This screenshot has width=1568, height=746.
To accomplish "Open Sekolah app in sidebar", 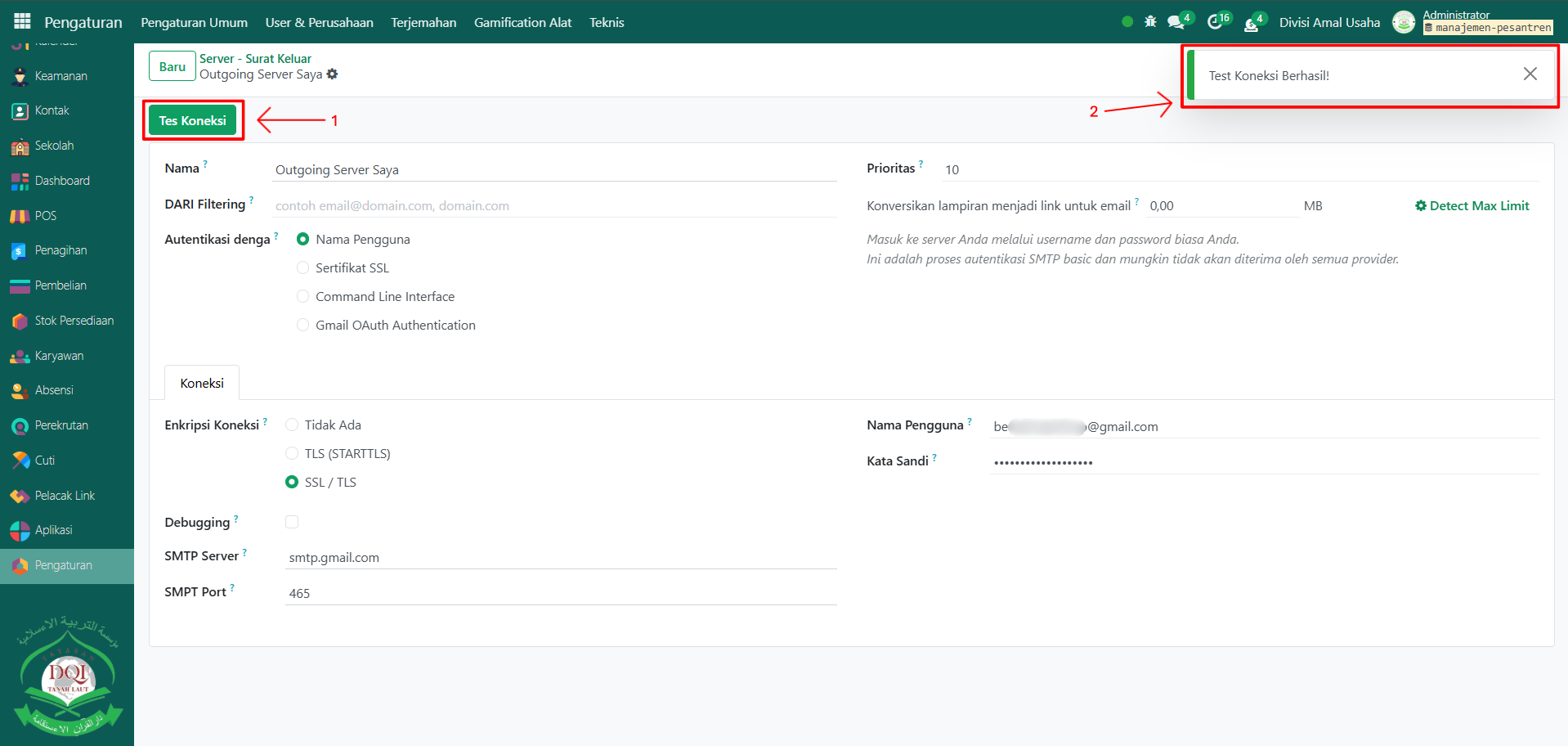I will [54, 146].
